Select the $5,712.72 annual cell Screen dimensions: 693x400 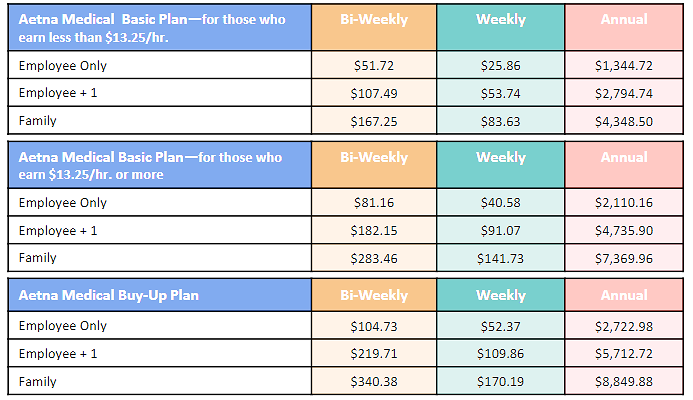coord(623,354)
